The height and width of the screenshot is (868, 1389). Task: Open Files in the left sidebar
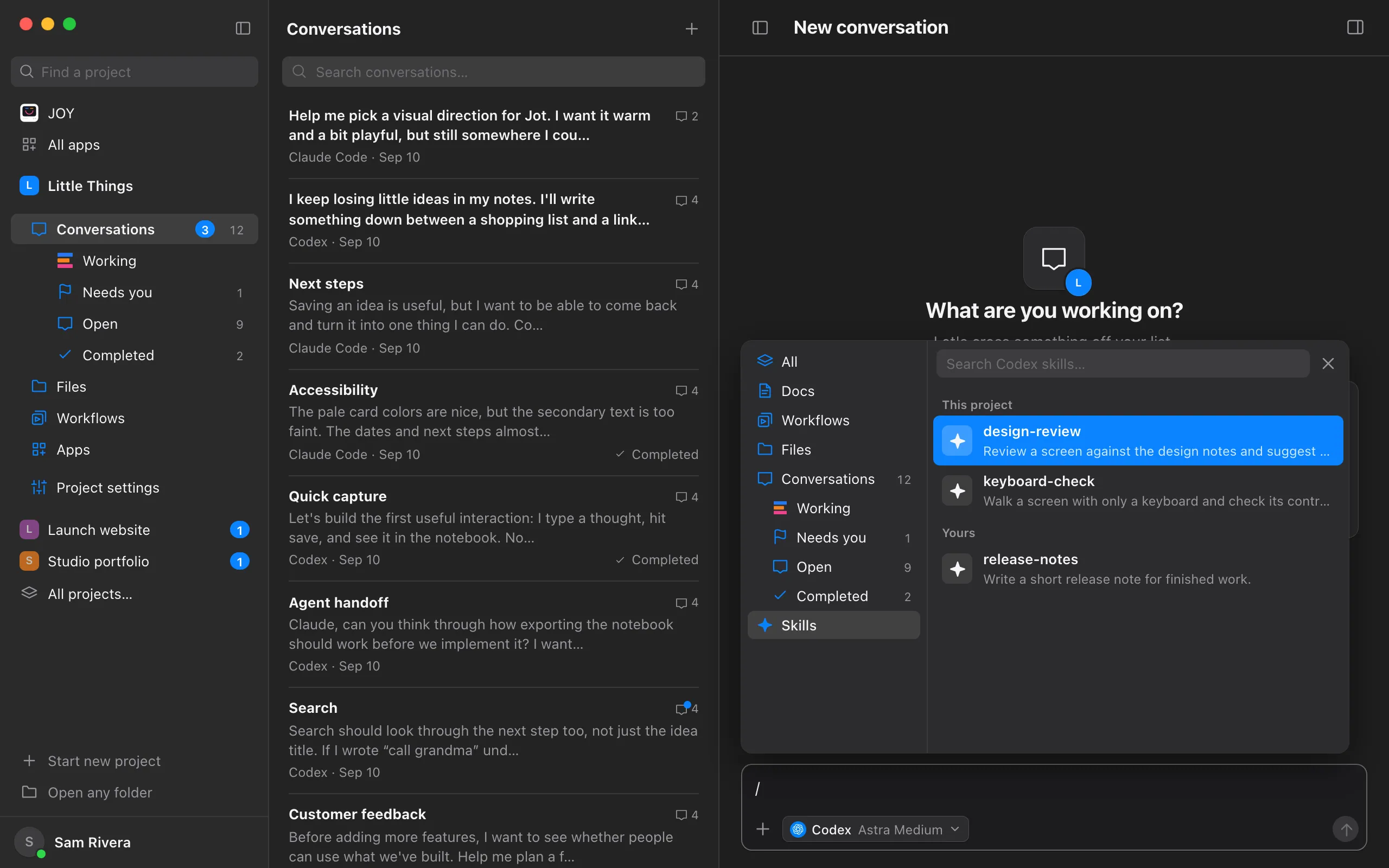(135, 386)
